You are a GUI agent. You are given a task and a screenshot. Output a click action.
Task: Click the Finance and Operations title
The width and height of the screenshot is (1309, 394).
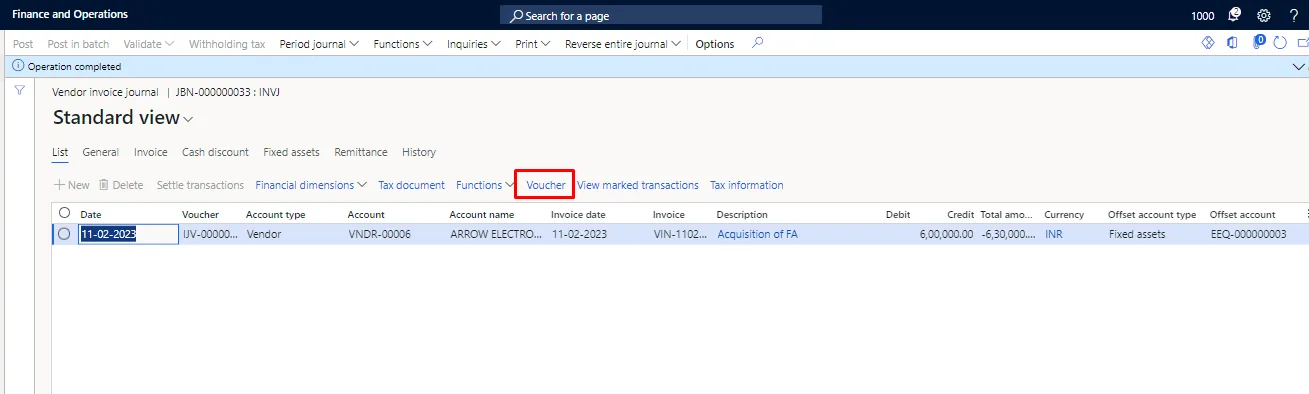click(x=70, y=15)
